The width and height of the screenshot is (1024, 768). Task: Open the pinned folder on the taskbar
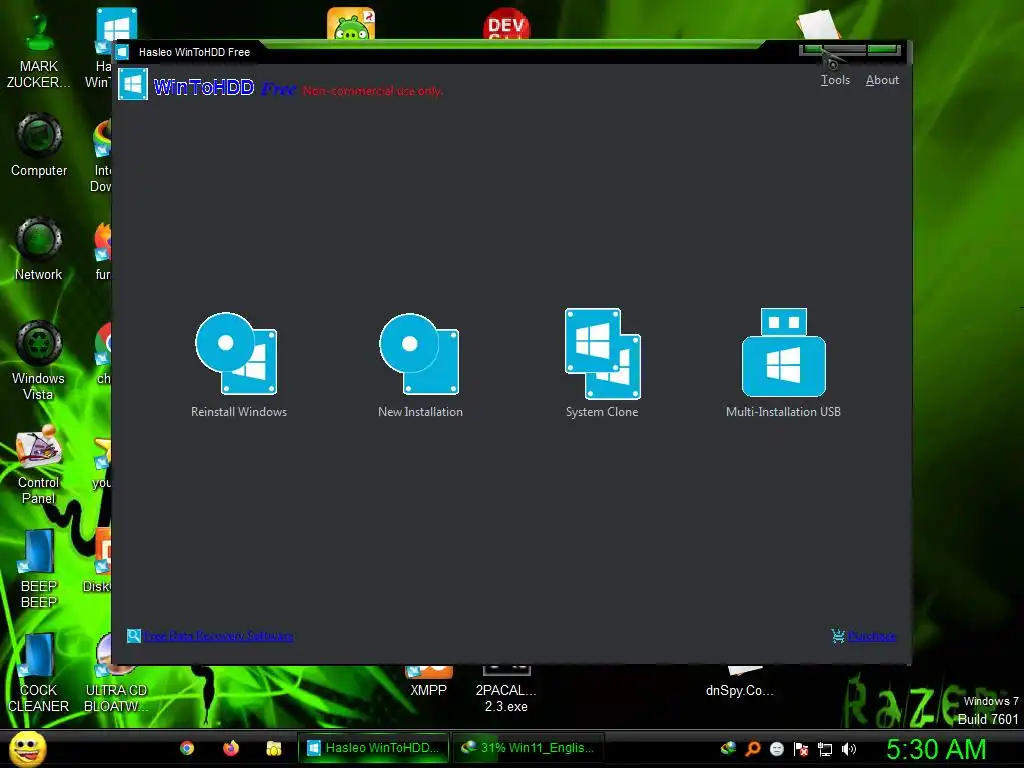click(x=274, y=748)
